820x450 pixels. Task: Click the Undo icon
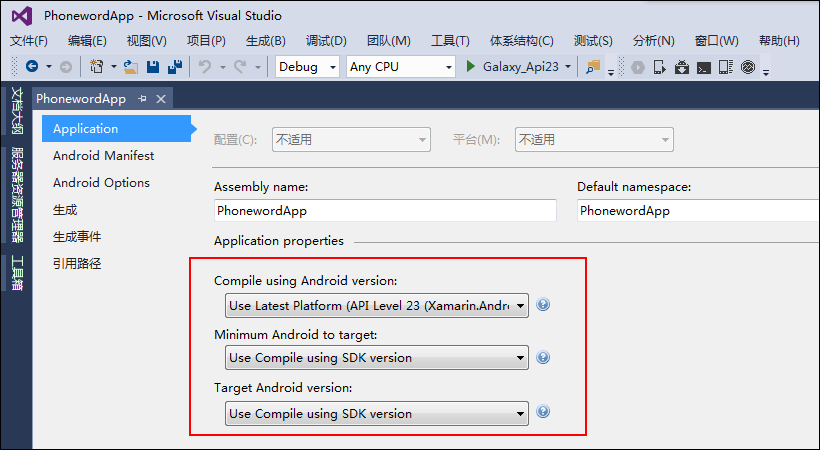204,67
